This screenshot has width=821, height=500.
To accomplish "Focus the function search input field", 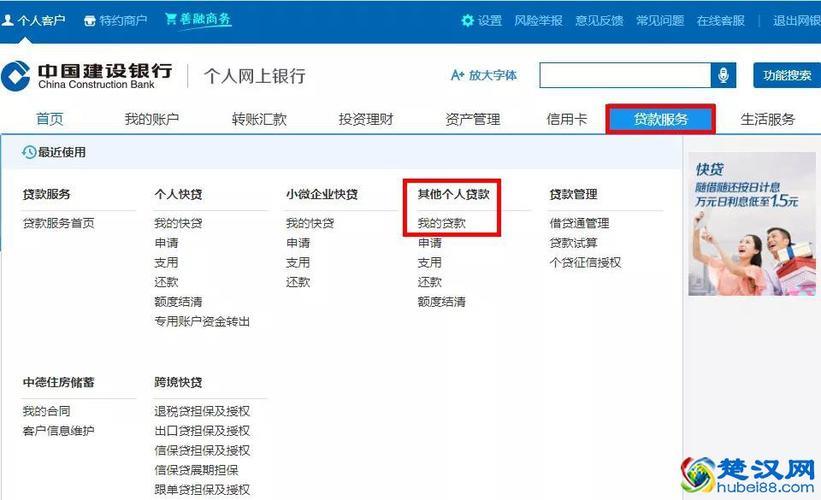I will 625,75.
